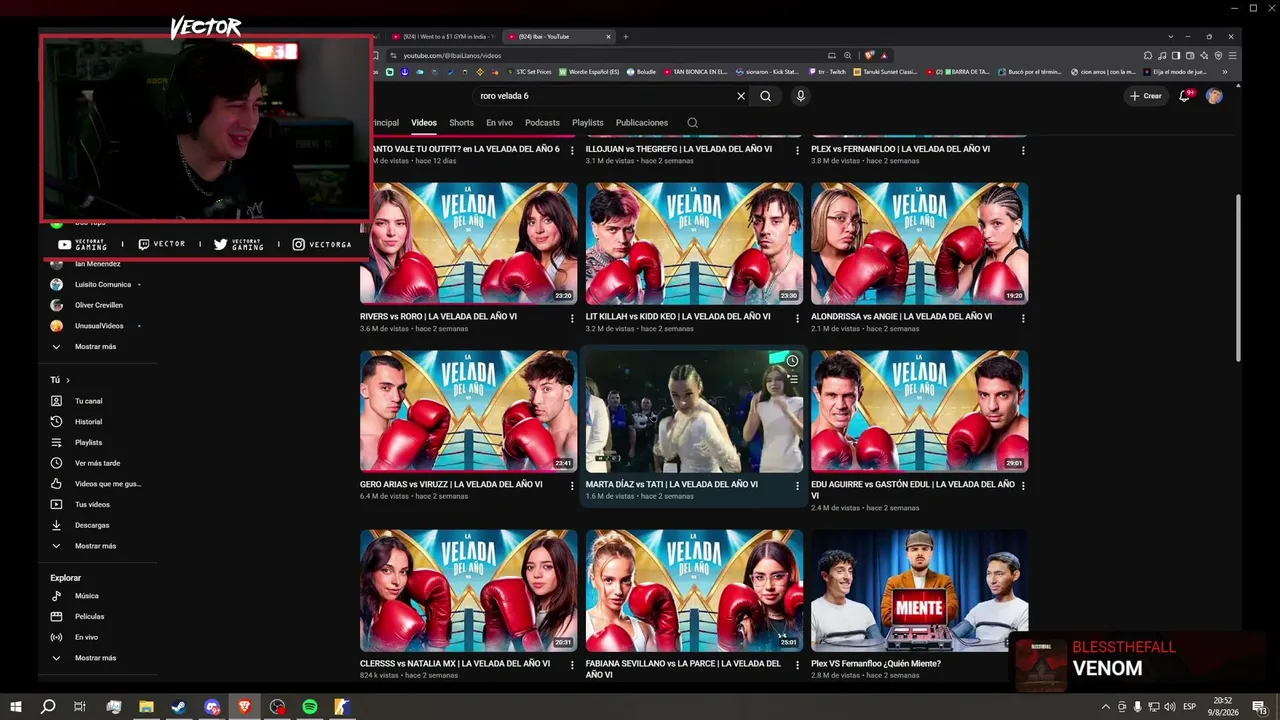The image size is (1280, 720).
Task: Open options for EDU AGUIRRE vs GASTÓN EDUL video
Action: [x=1023, y=486]
